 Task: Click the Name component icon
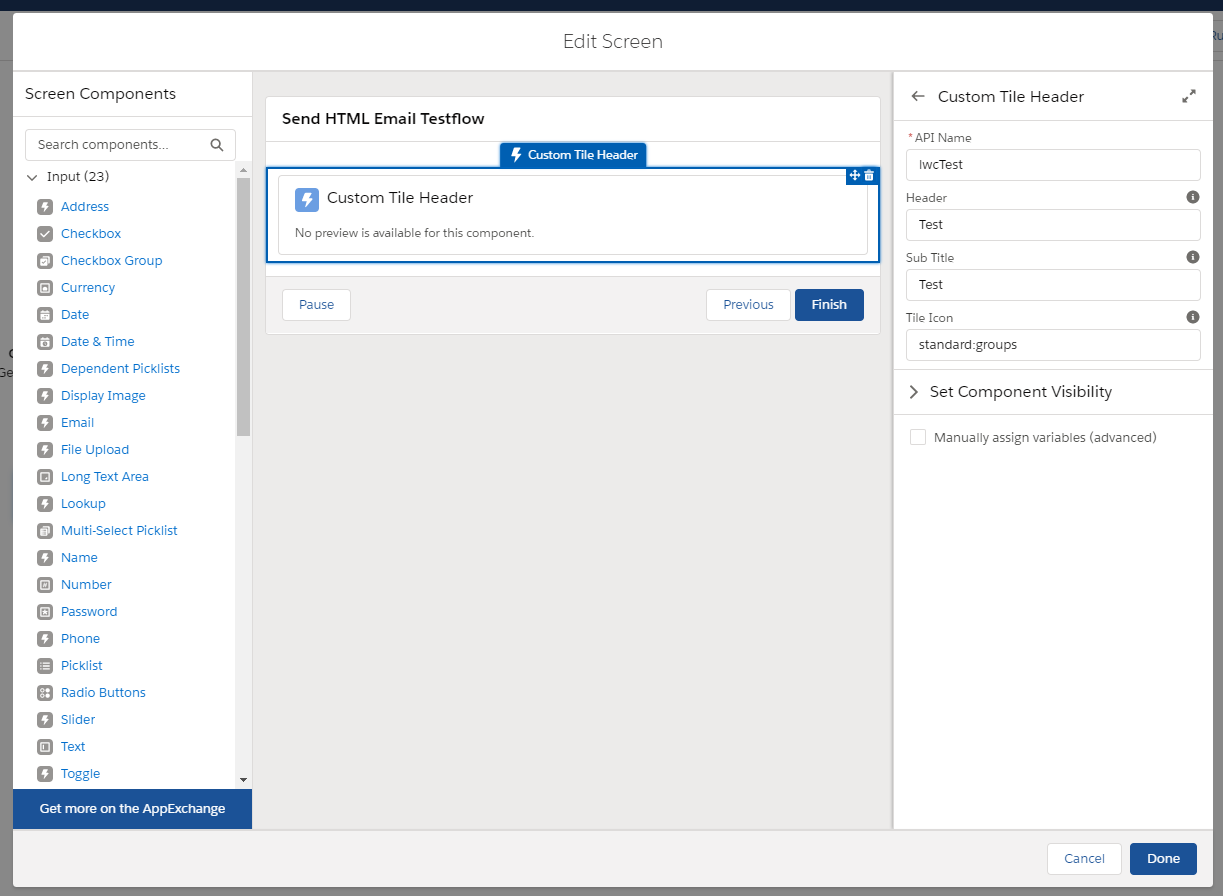pos(44,558)
